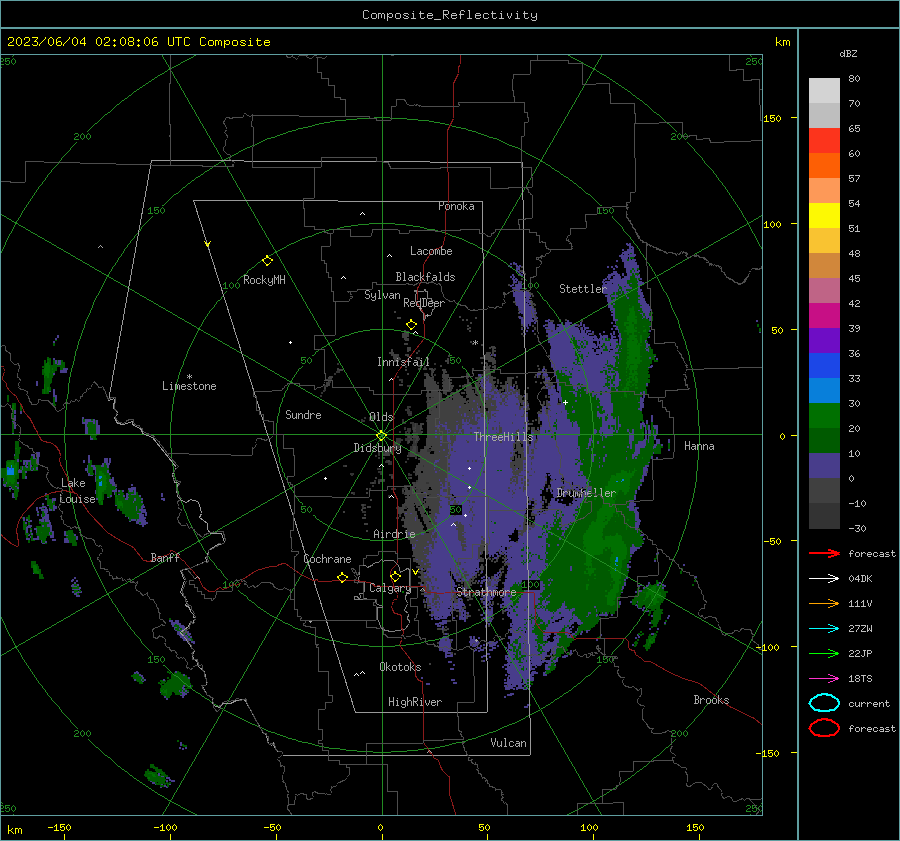
Task: Select the magenta 39–42 dBZ swatch
Action: point(824,316)
